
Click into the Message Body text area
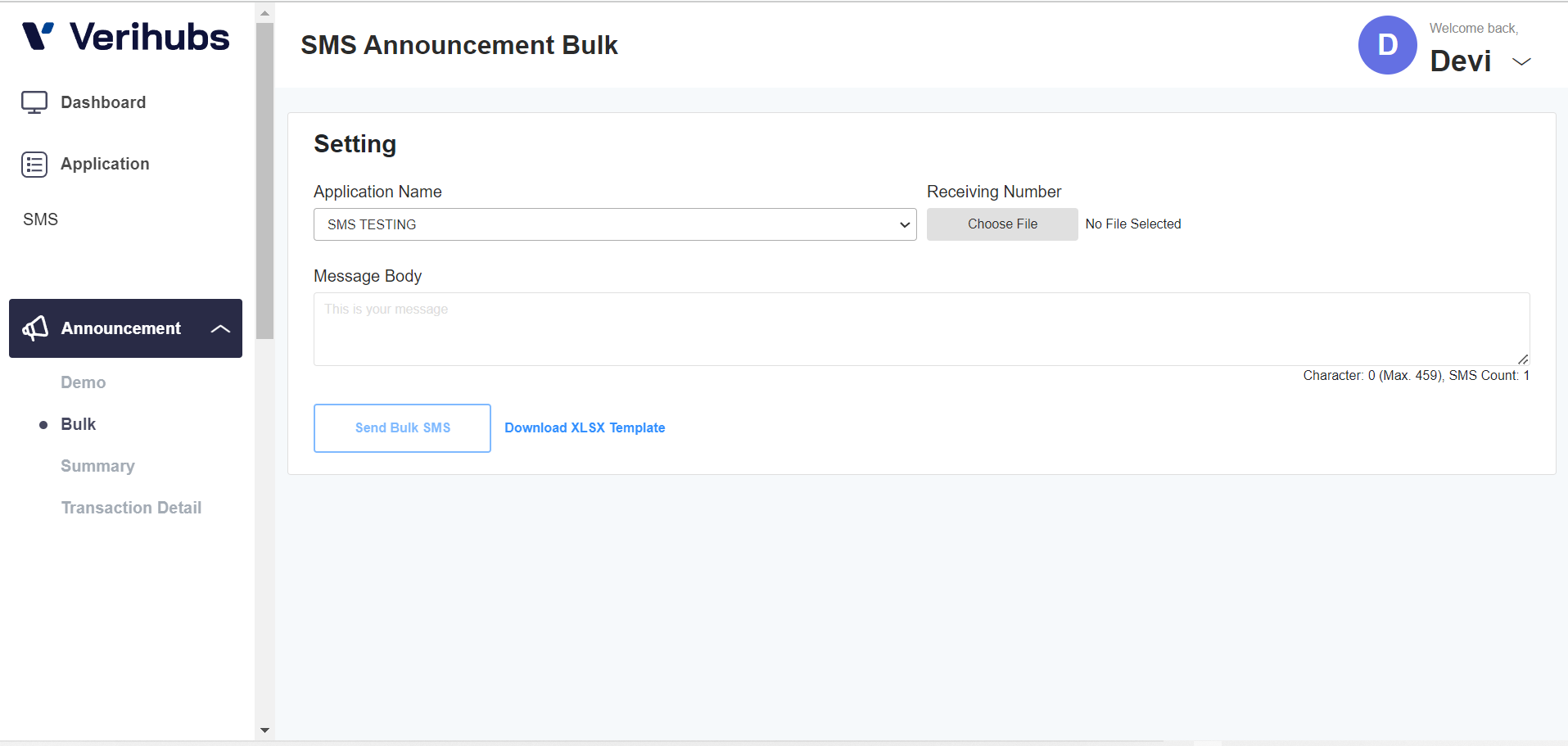point(921,329)
